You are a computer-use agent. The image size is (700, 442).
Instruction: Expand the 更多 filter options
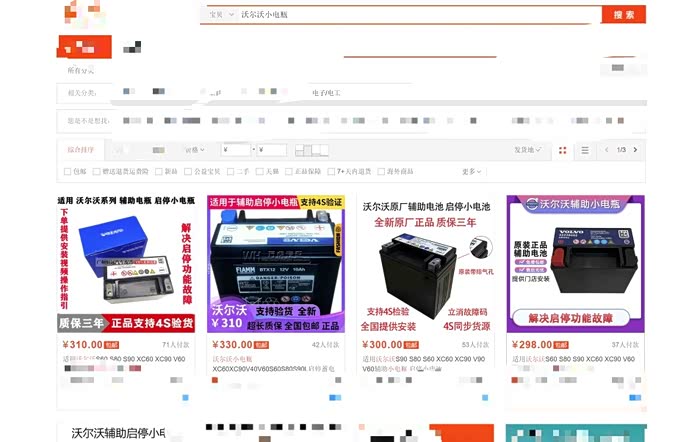coord(471,171)
